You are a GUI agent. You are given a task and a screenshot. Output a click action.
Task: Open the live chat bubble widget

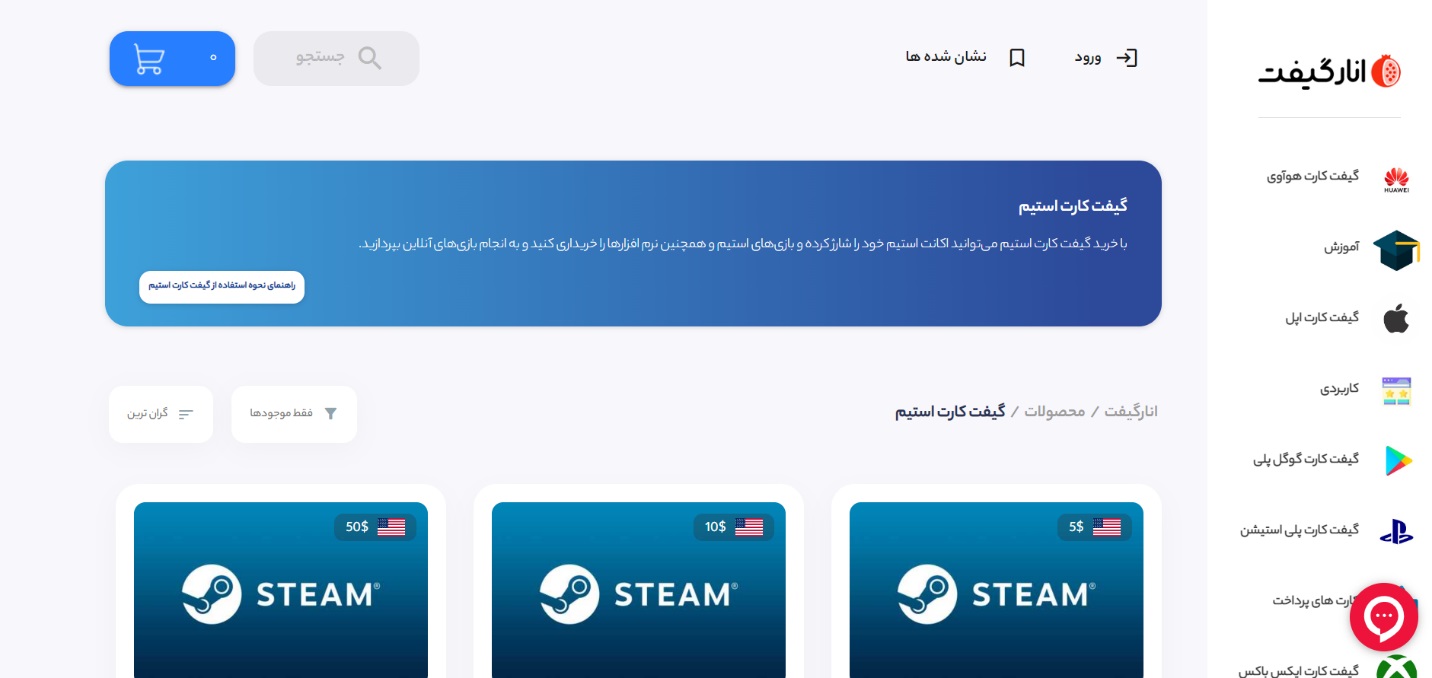[1384, 617]
